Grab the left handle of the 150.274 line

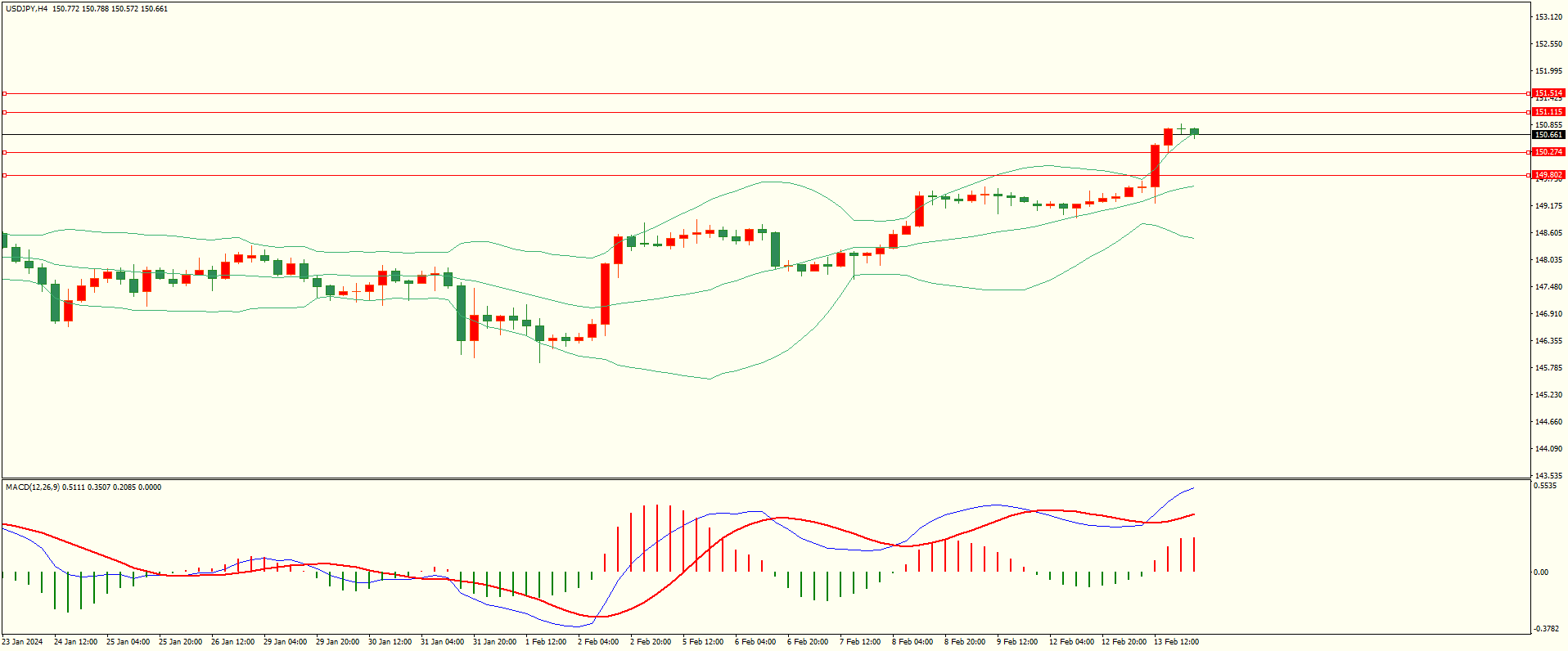(4, 152)
